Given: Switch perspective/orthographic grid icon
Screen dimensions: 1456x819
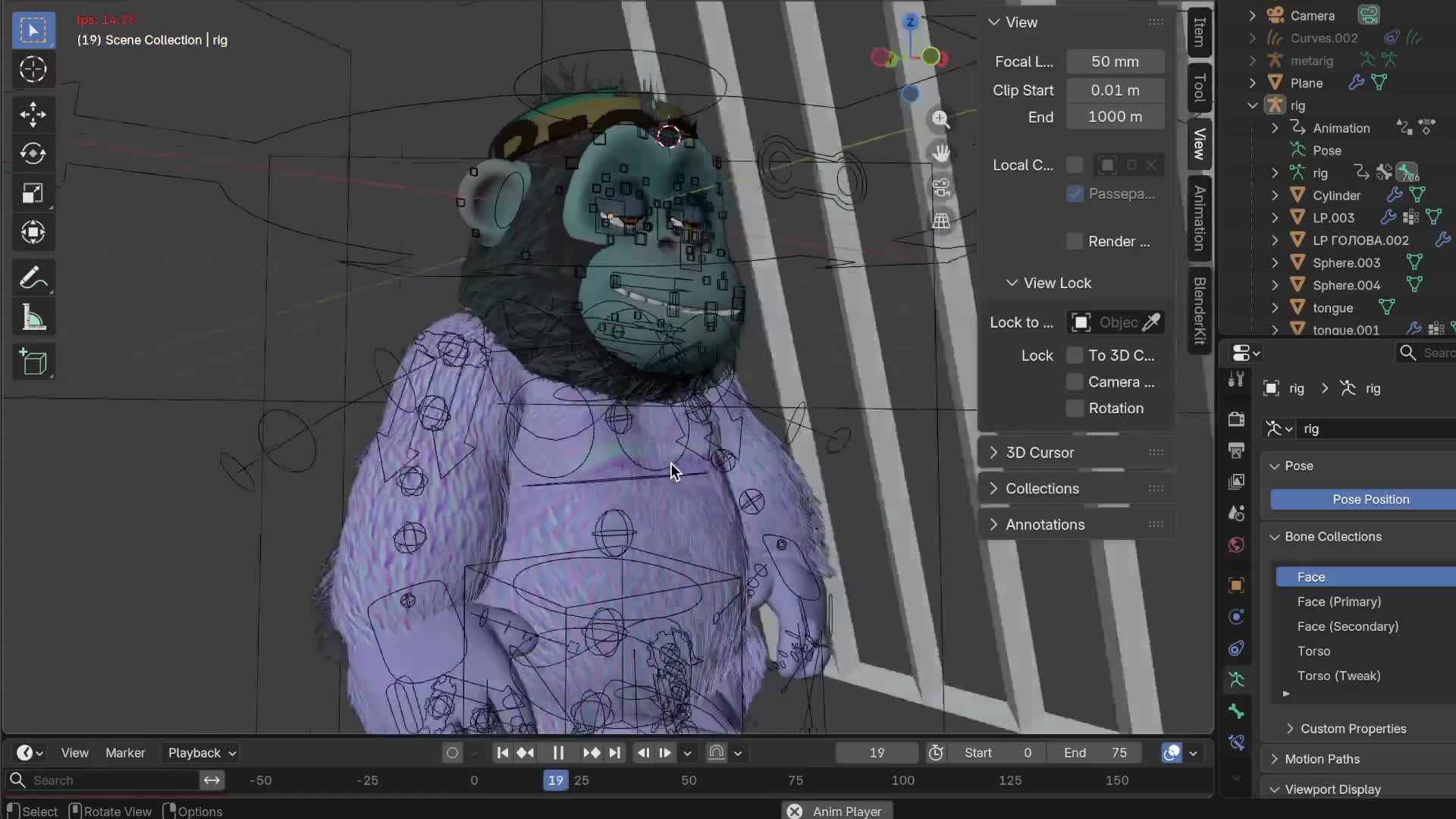Looking at the screenshot, I should [x=941, y=221].
